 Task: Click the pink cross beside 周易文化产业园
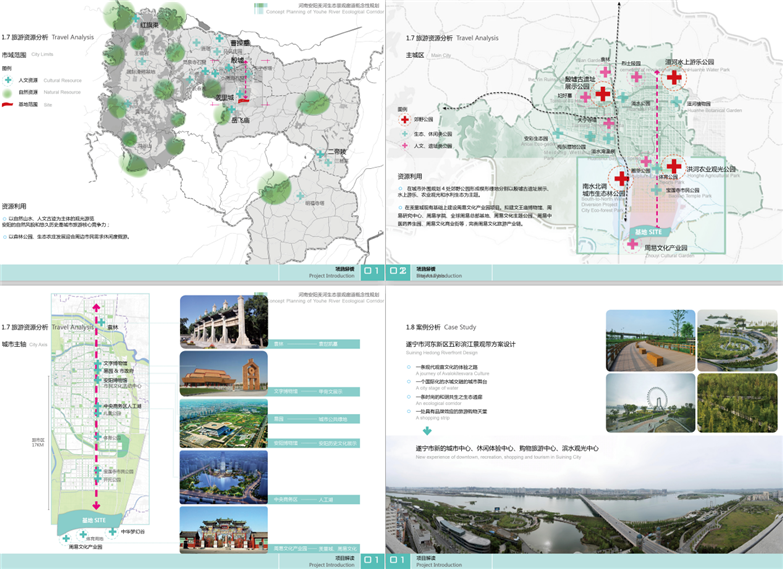(x=633, y=244)
